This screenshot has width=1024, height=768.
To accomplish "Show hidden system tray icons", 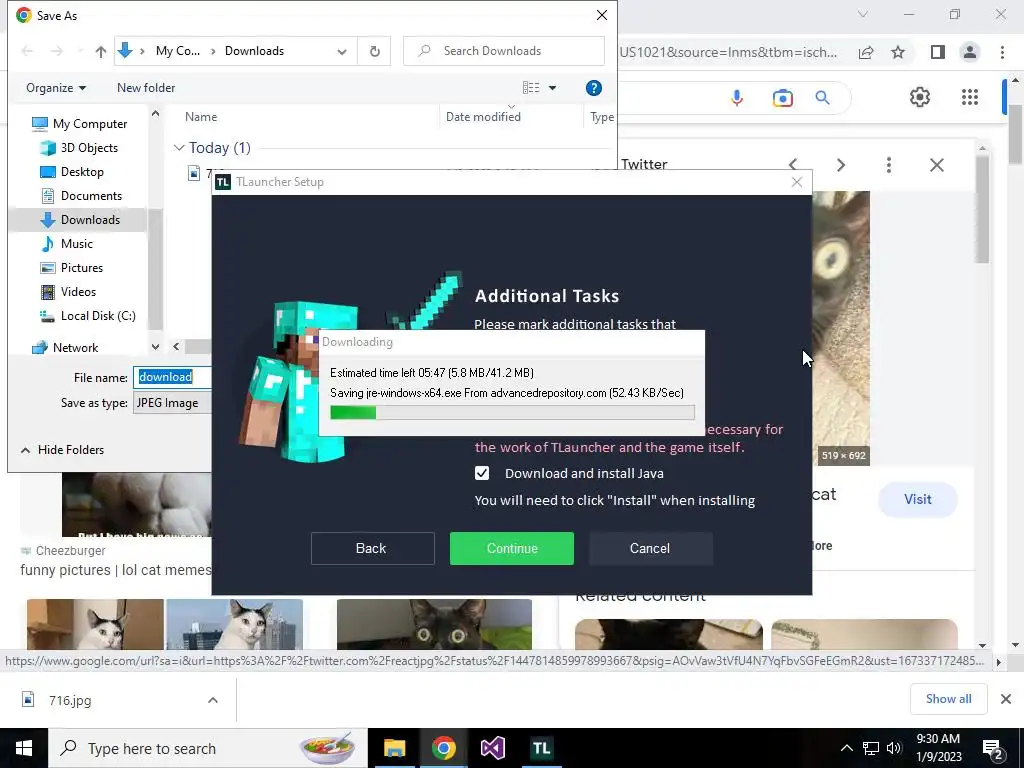I will [846, 748].
